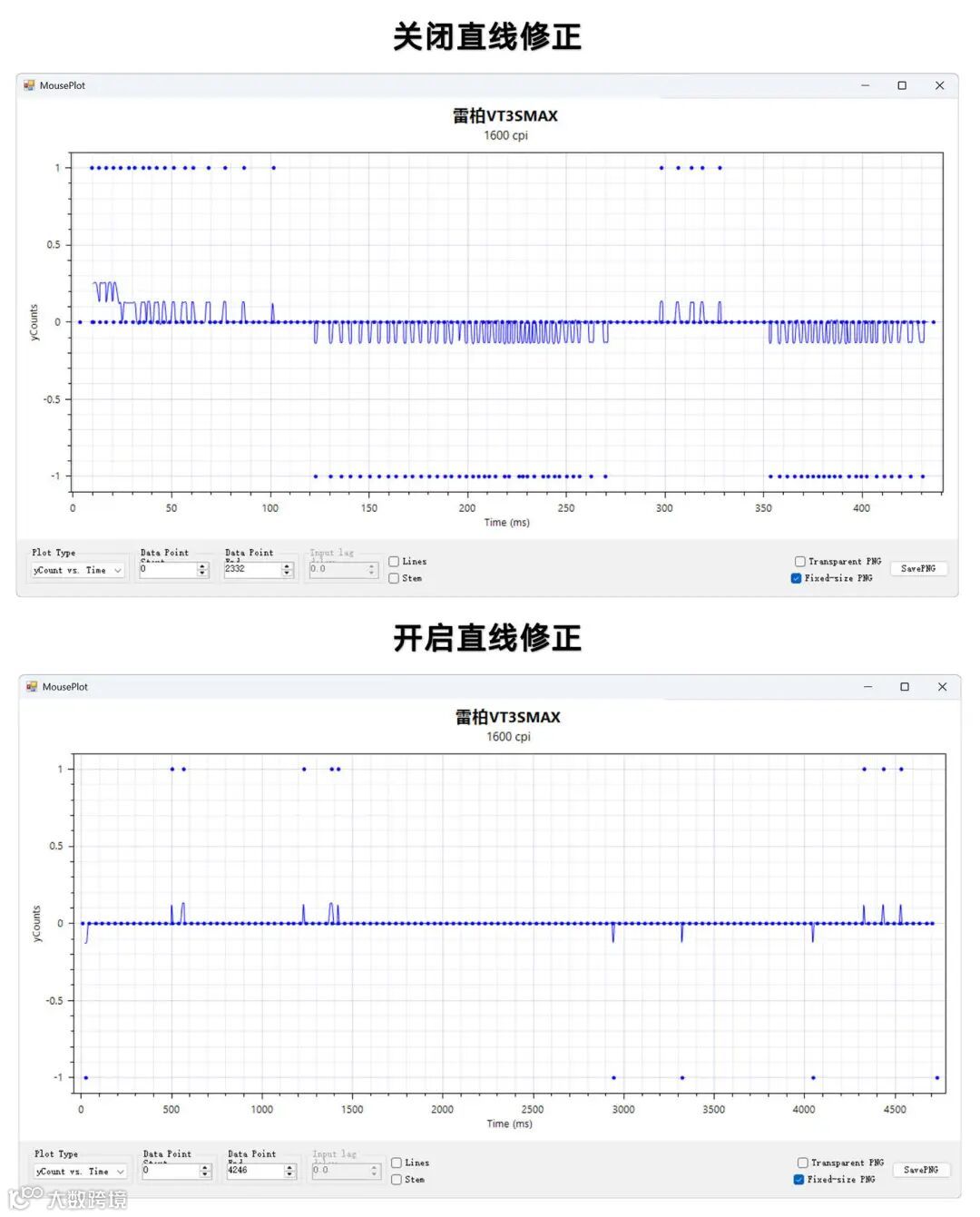Open Plot Type dropdown in lower window

[81, 1172]
